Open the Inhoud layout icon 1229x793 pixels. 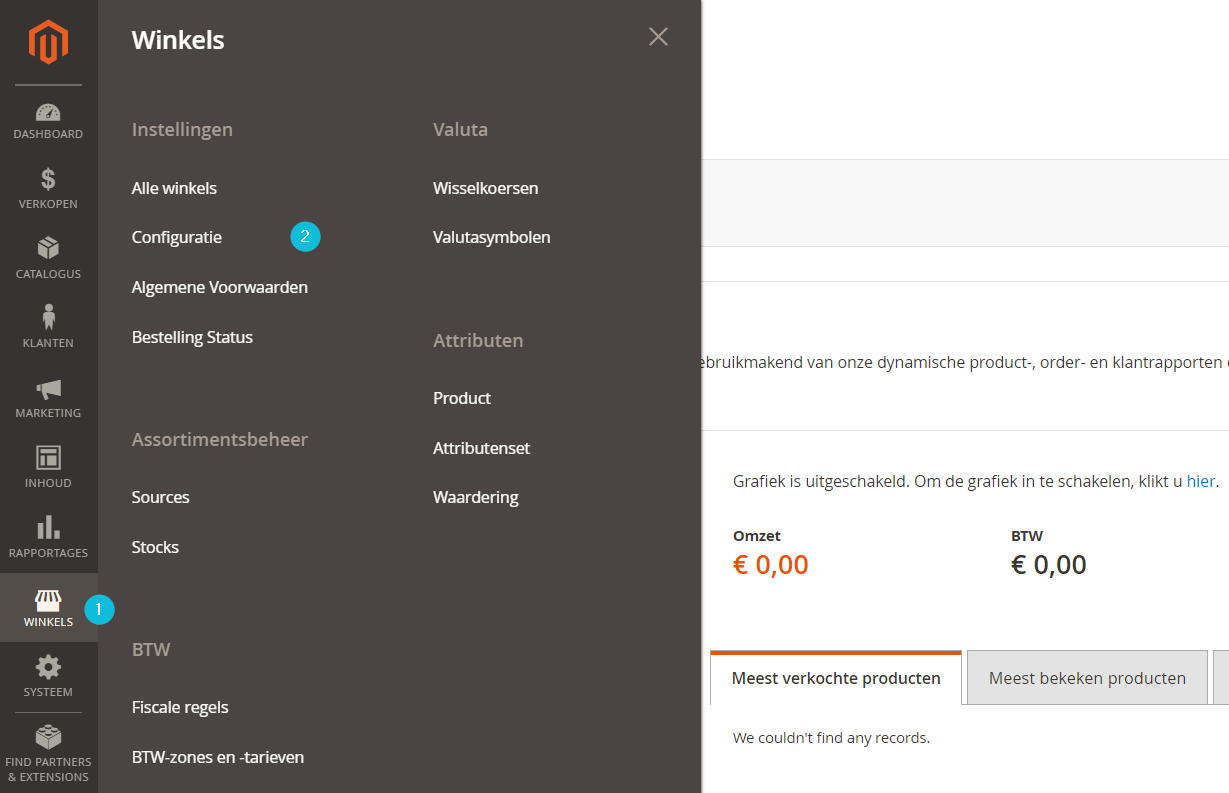(48, 458)
